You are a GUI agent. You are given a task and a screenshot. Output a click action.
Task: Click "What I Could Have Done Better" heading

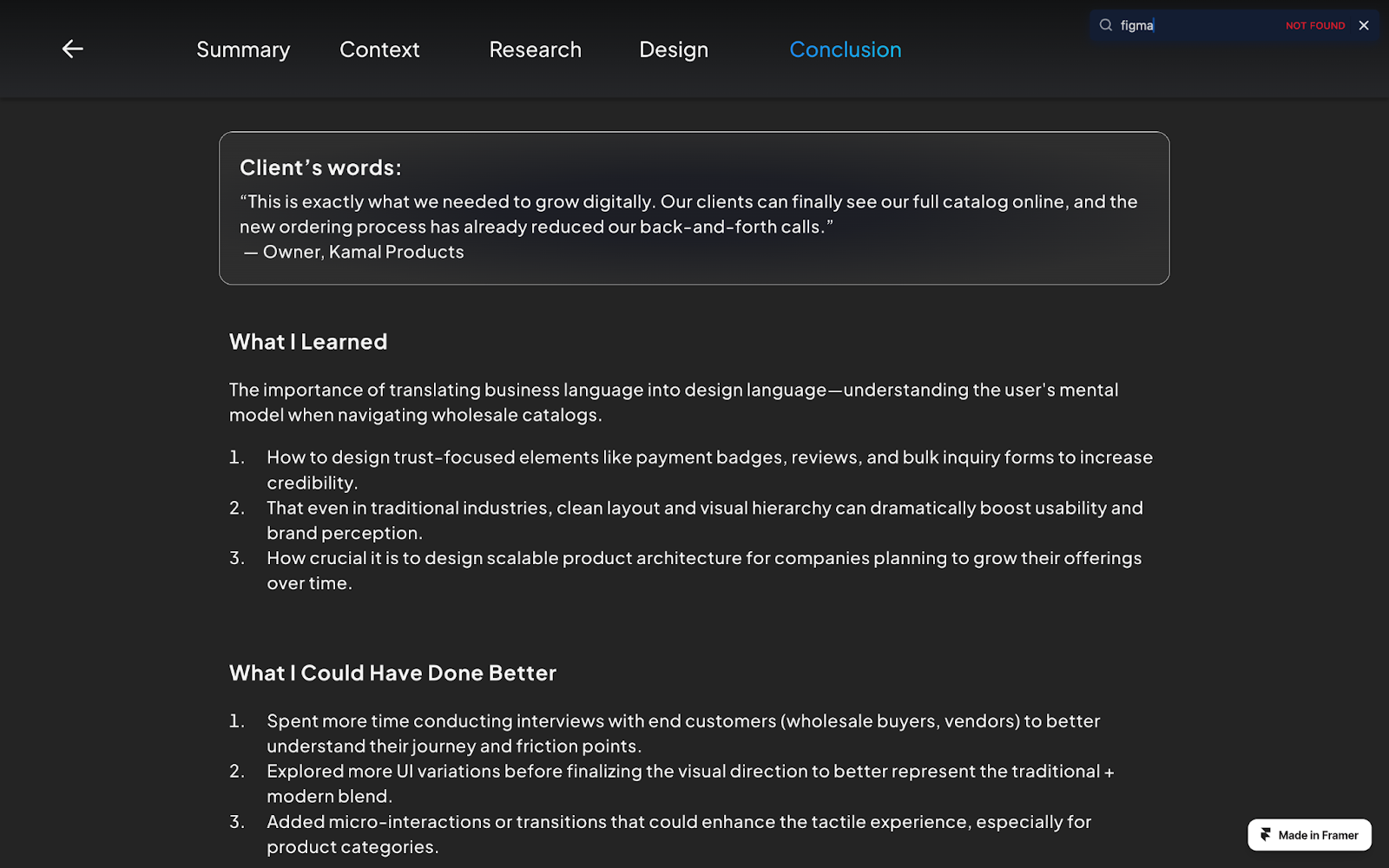click(x=392, y=673)
